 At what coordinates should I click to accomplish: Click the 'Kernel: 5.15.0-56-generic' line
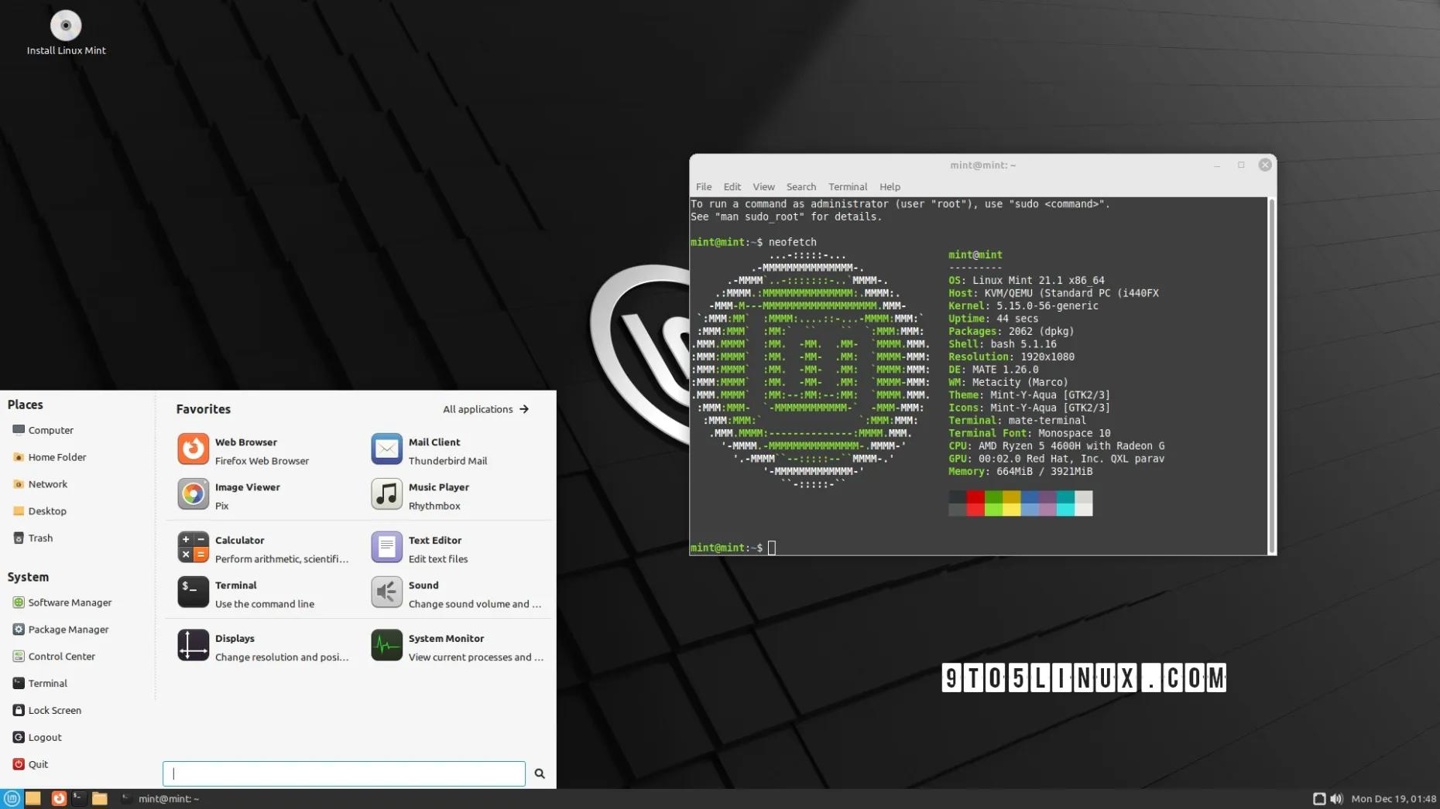pyautogui.click(x=1023, y=306)
